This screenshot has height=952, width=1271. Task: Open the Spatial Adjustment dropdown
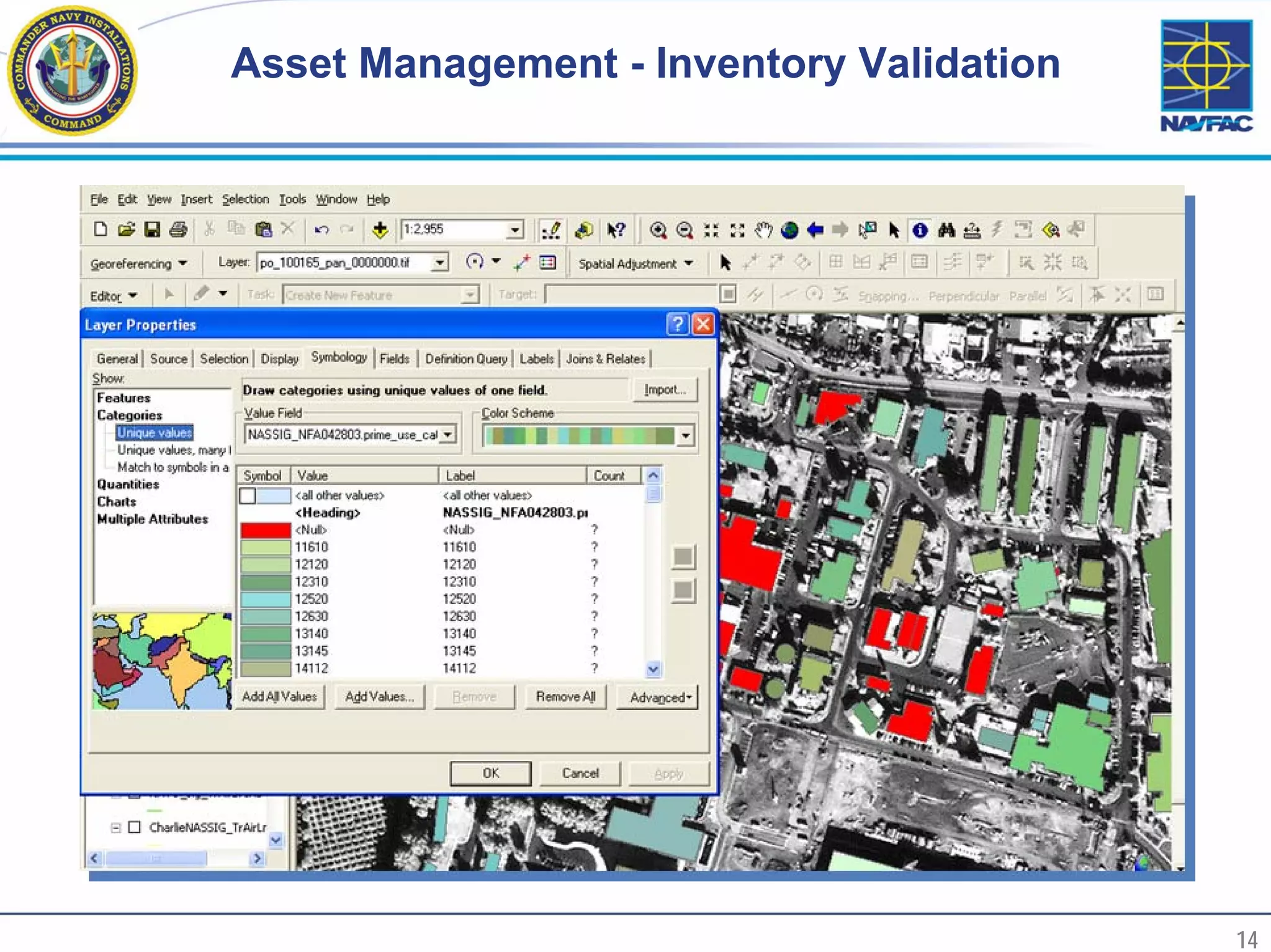point(635,264)
